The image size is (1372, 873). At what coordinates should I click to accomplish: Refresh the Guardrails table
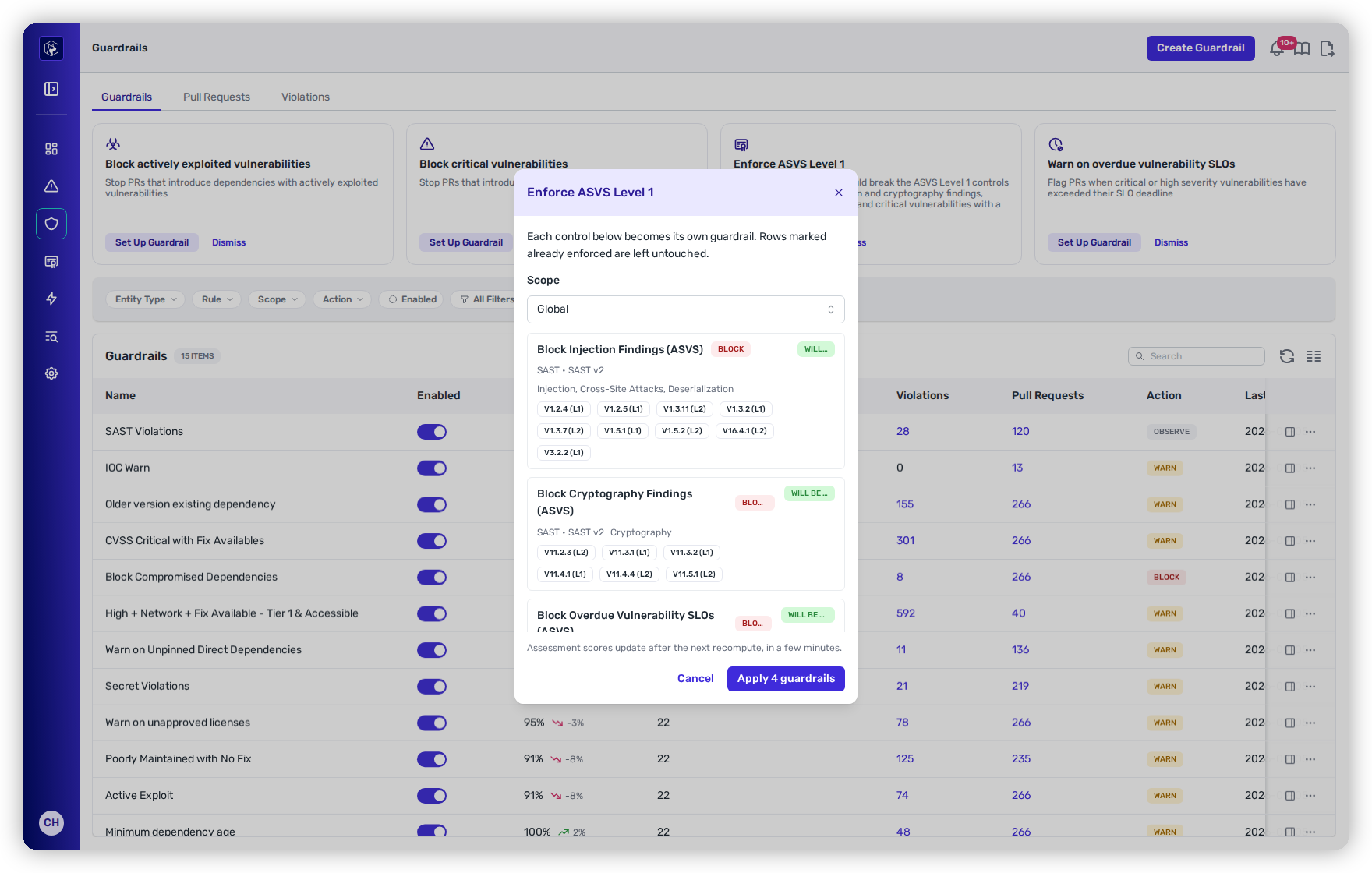1287,356
